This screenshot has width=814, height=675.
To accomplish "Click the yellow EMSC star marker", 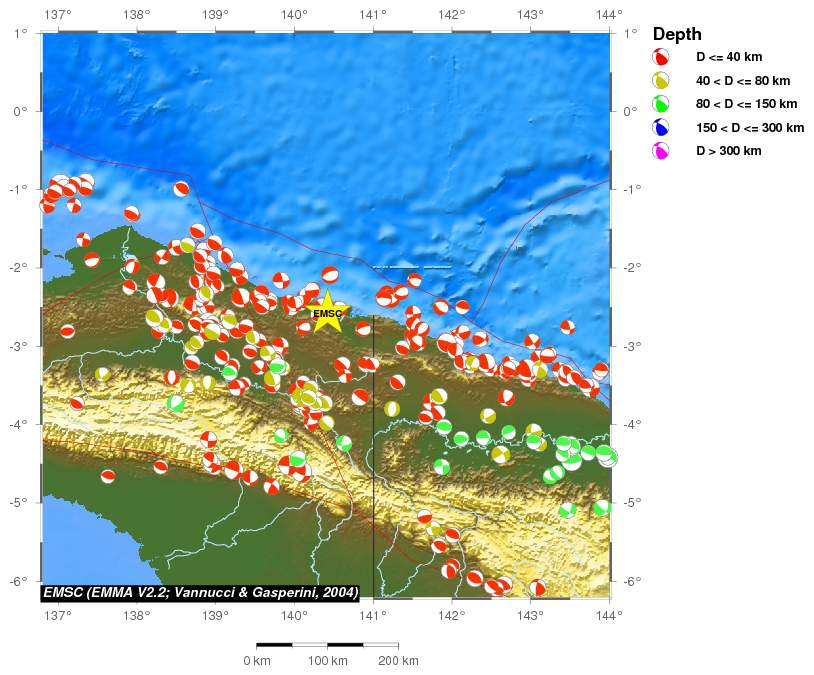I will pyautogui.click(x=327, y=312).
